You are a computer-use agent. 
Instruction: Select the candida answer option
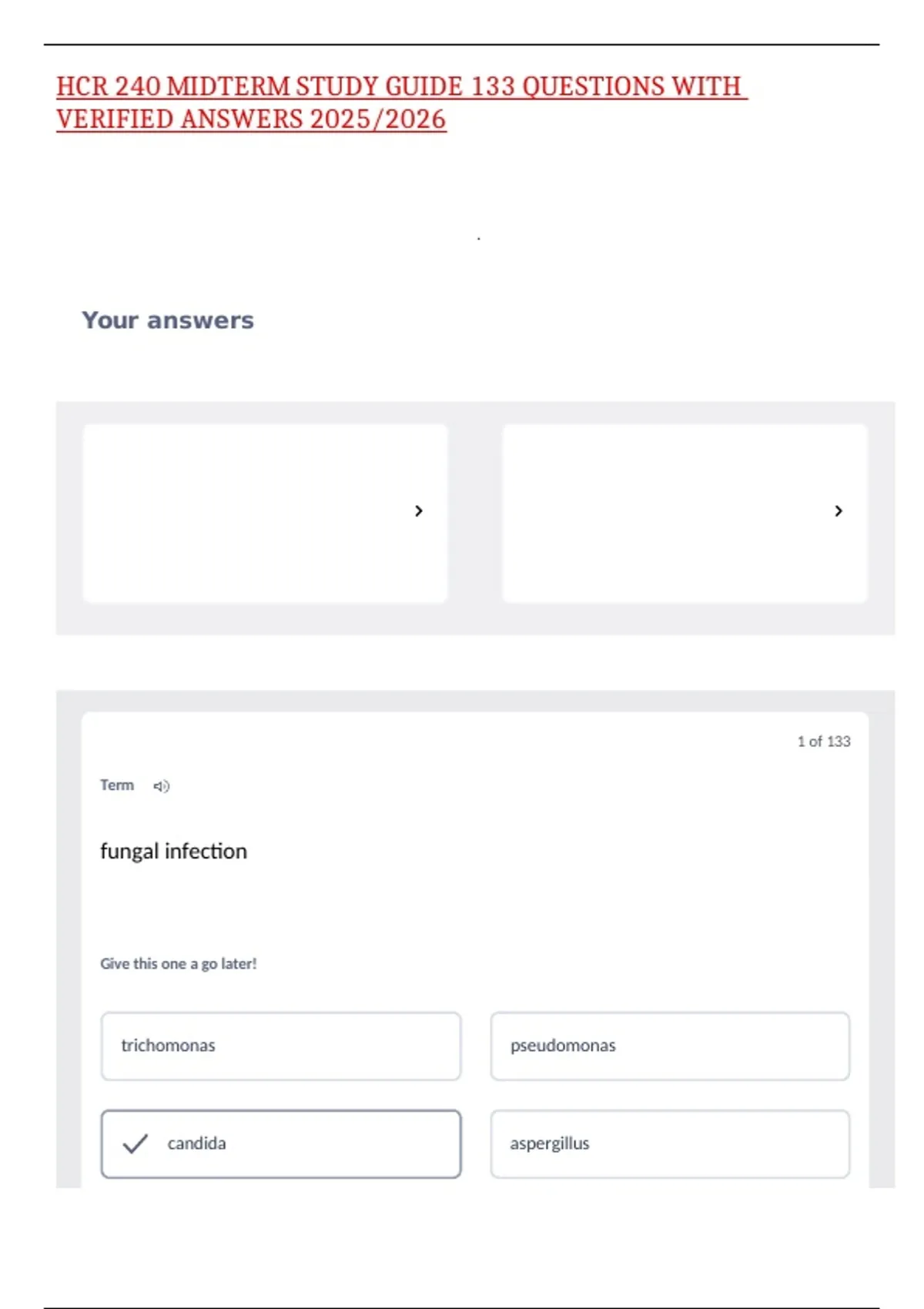(x=281, y=1143)
